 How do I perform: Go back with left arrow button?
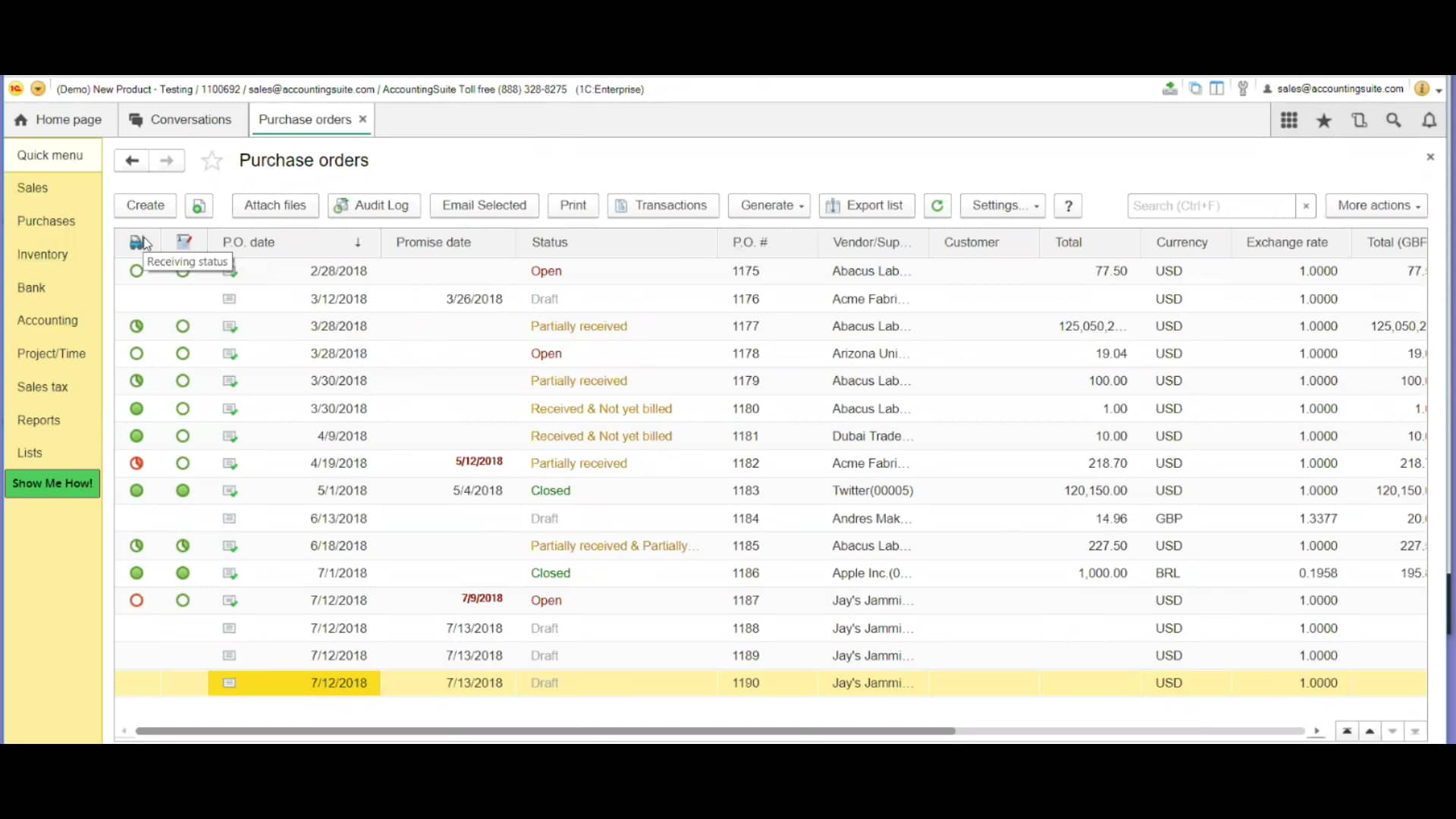(132, 160)
